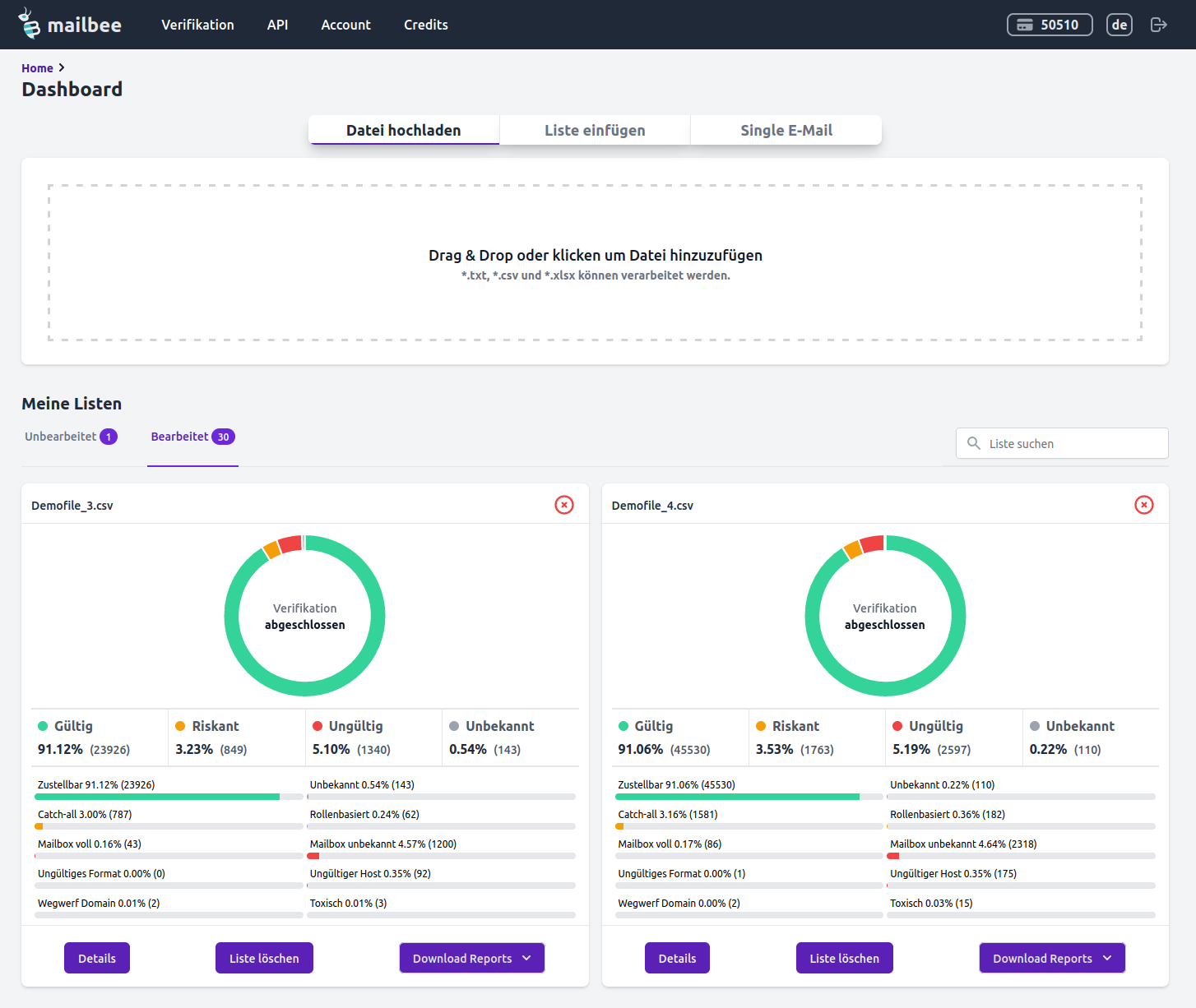1196x1008 pixels.
Task: Open the API menu item
Action: coord(278,25)
